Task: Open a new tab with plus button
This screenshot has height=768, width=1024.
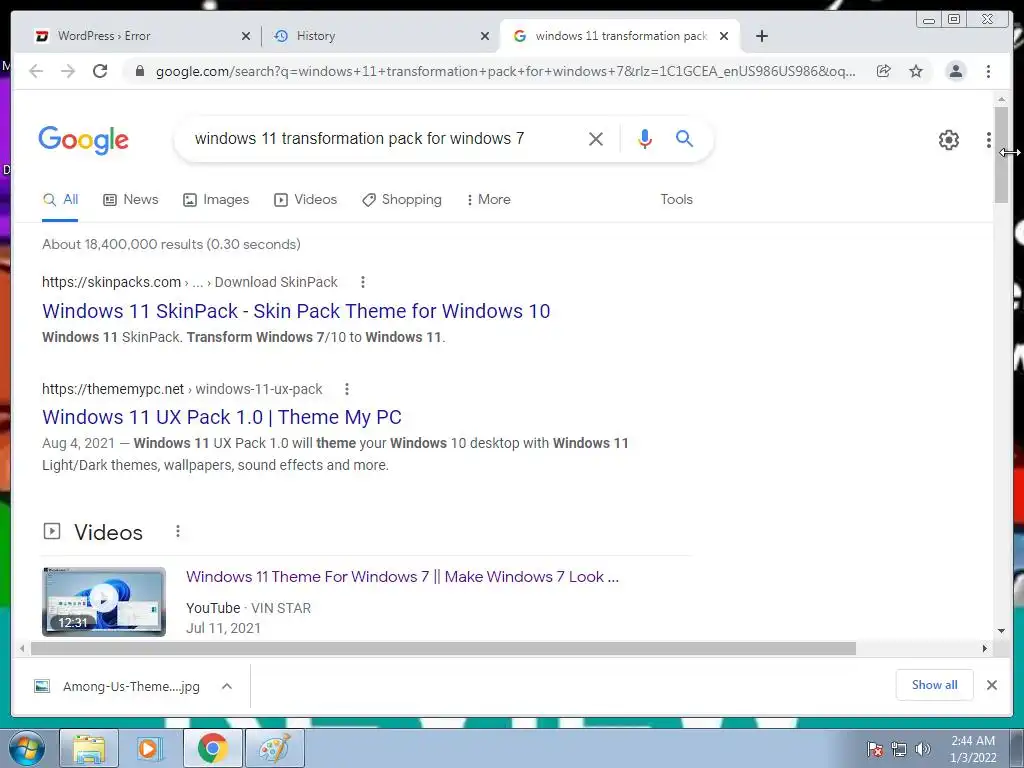Action: pos(761,36)
